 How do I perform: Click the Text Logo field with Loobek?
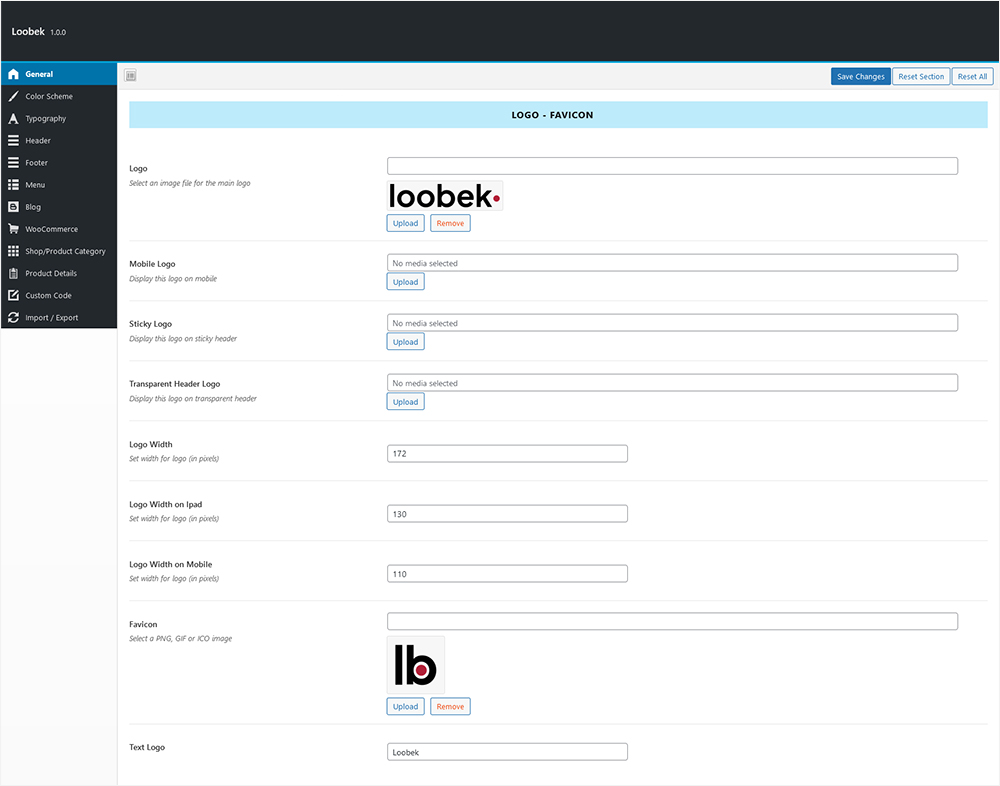click(507, 752)
